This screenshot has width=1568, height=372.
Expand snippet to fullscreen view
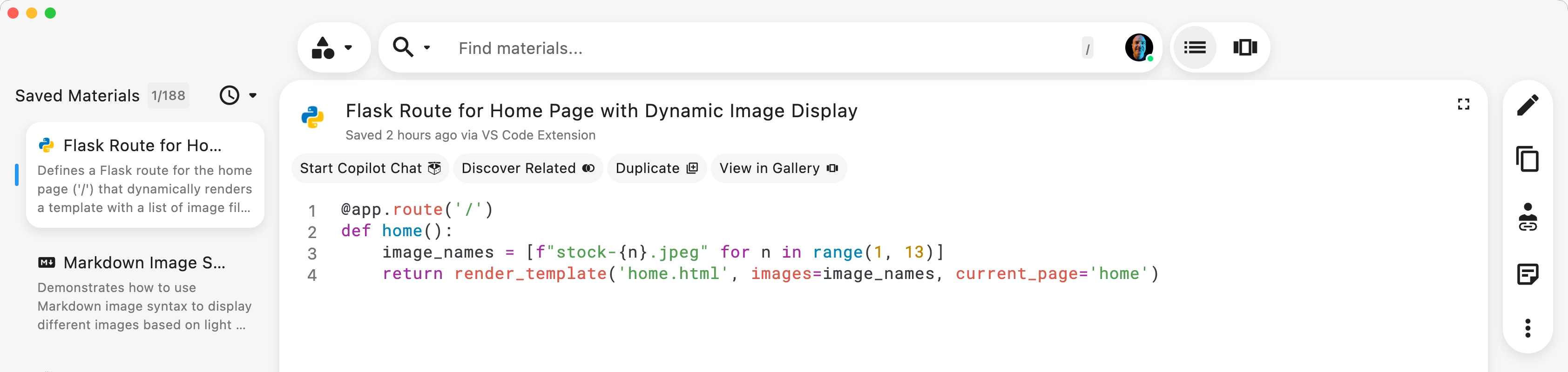(x=1463, y=105)
